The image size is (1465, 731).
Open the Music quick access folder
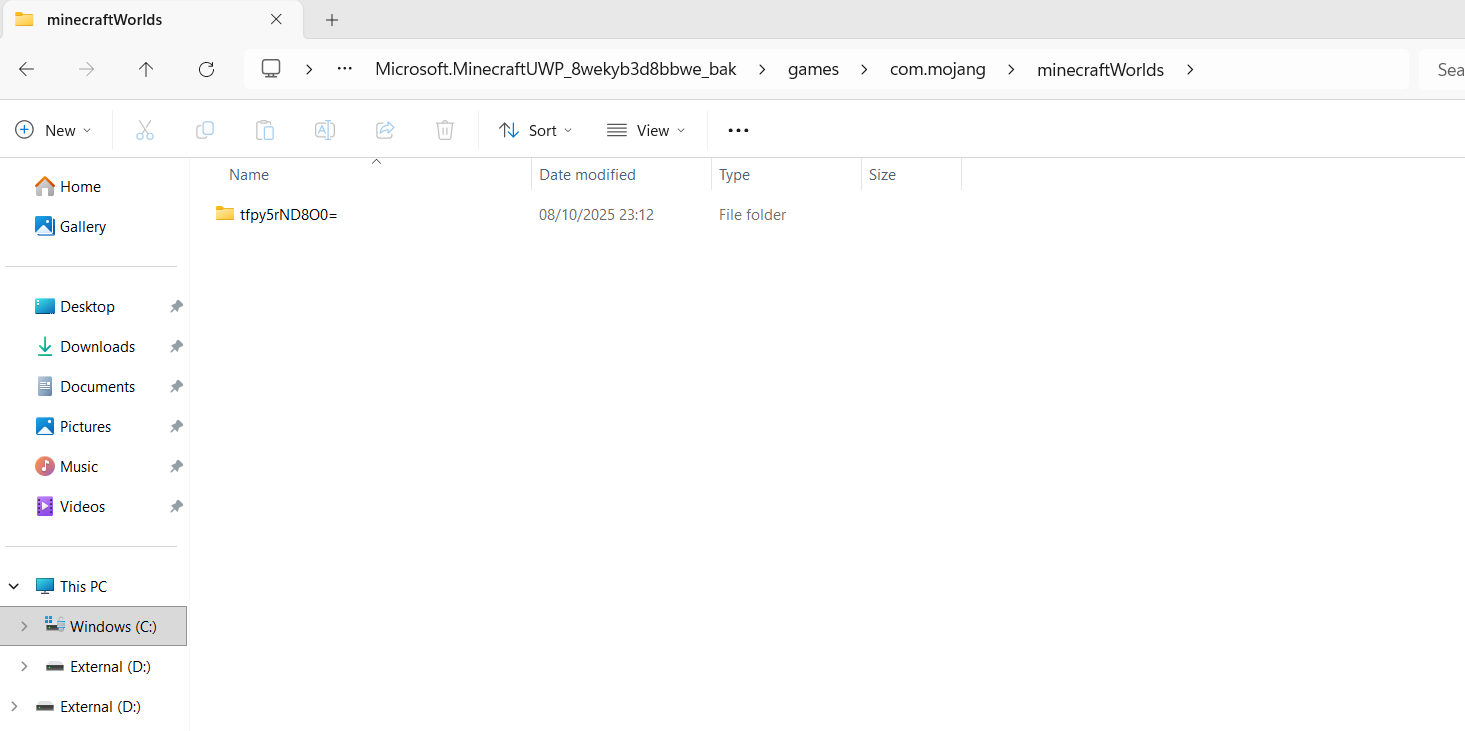click(79, 466)
